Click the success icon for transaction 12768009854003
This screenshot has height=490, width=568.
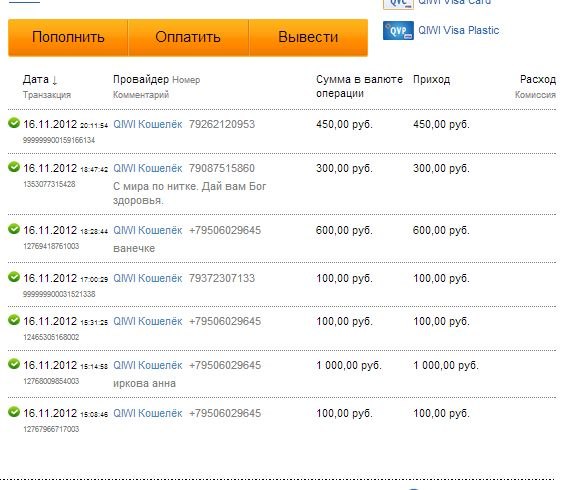[x=14, y=364]
